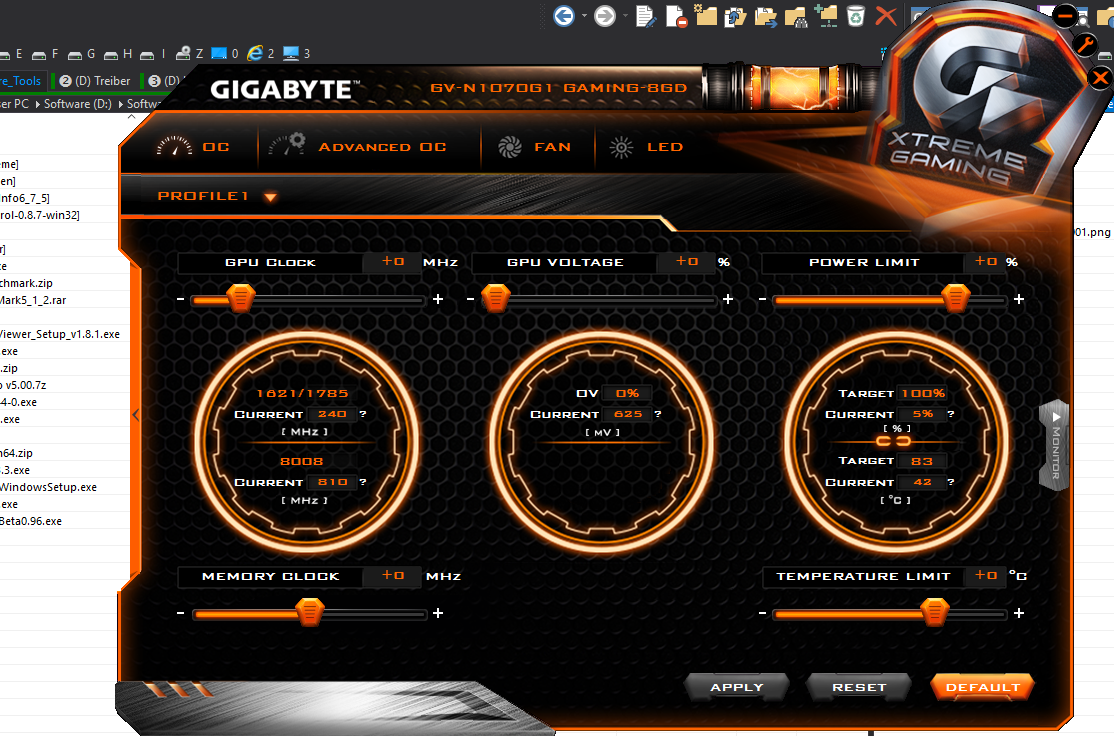This screenshot has width=1114, height=736.
Task: Open the Back history dropdown arrow
Action: [584, 16]
